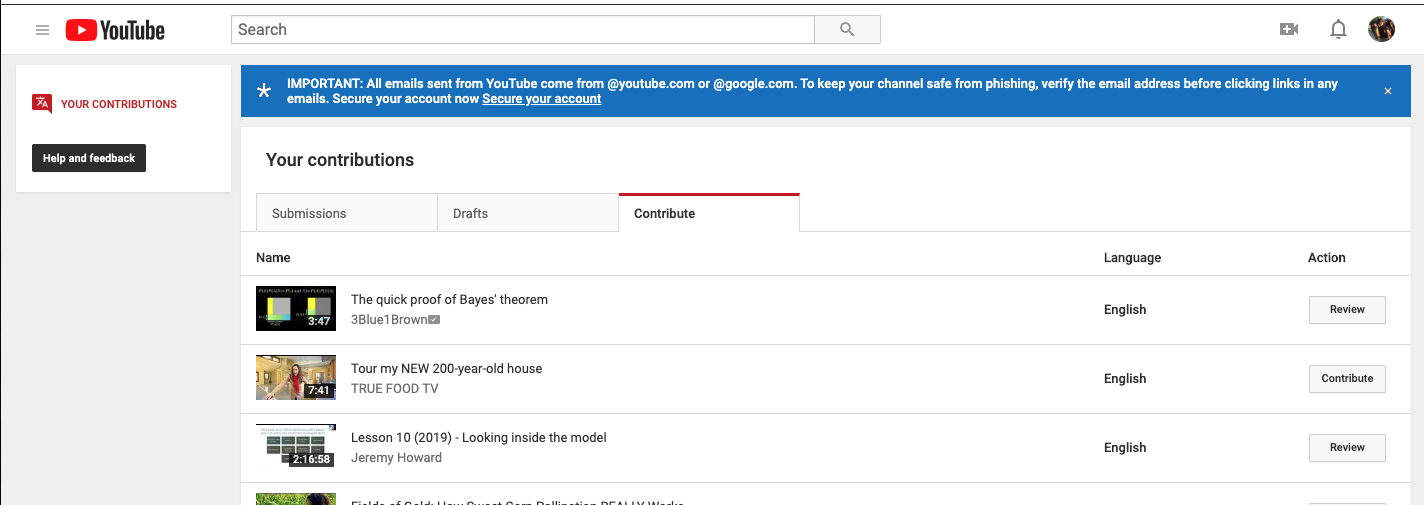Review the Bayes' theorem video
The height and width of the screenshot is (505, 1424).
(x=1346, y=310)
